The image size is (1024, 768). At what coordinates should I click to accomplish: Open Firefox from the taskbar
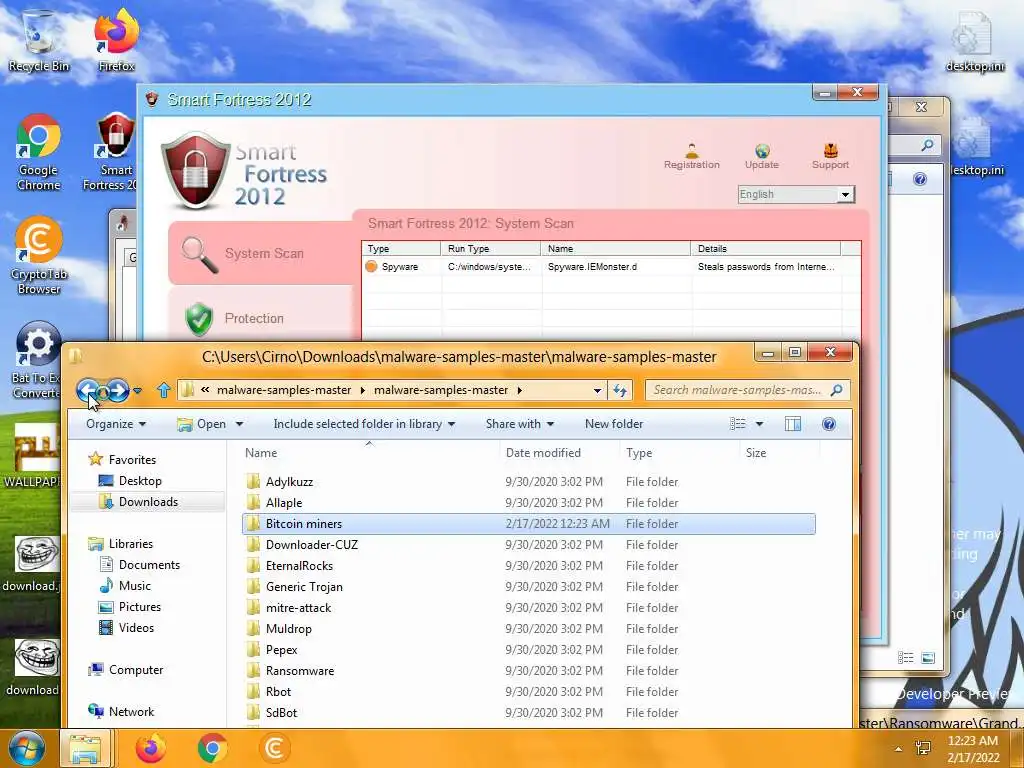[x=150, y=748]
